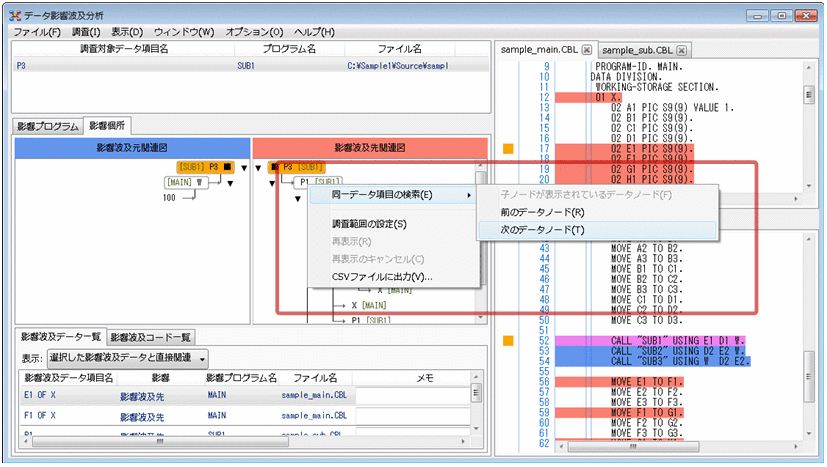Click the 影響波及先関連図 header
This screenshot has width=827, height=467.
coord(370,148)
